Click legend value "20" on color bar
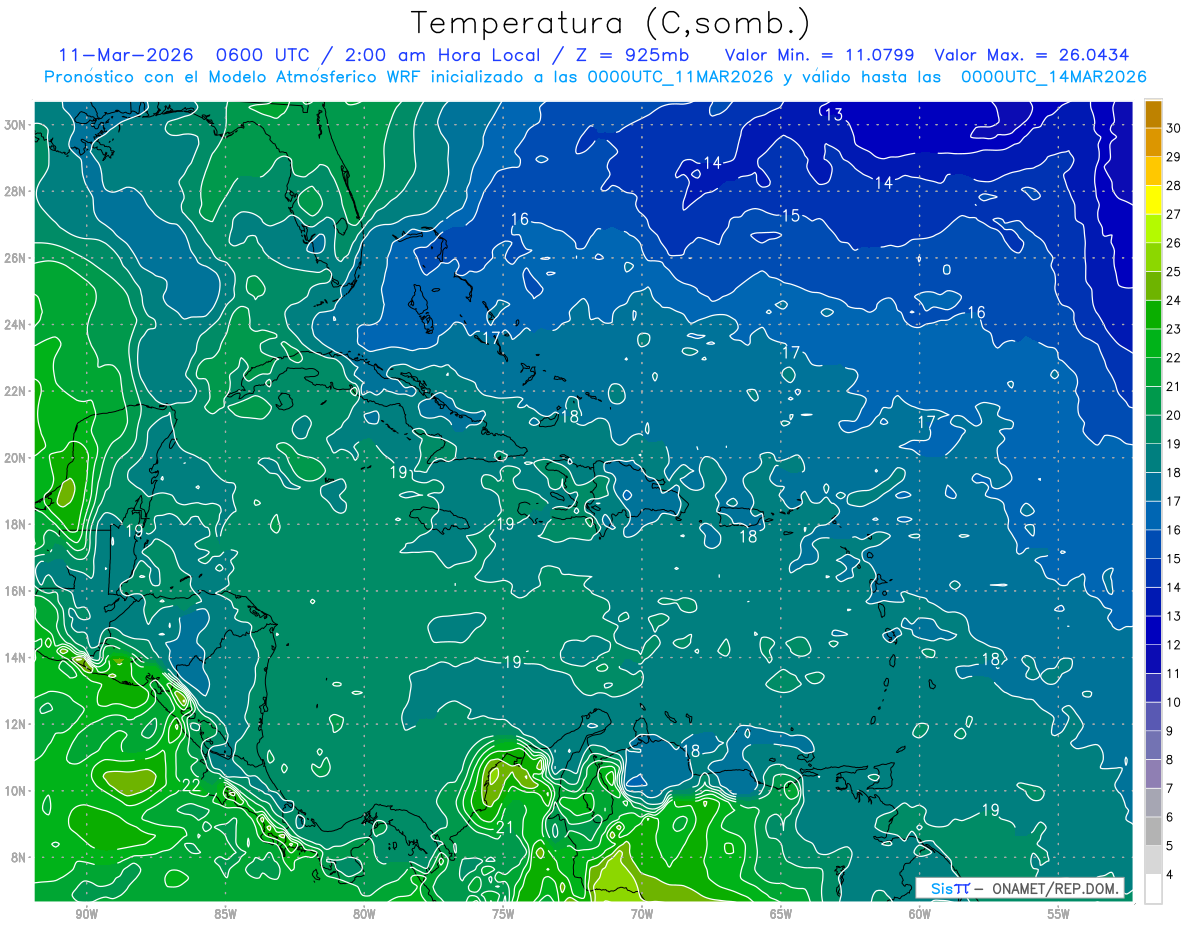 click(1173, 415)
